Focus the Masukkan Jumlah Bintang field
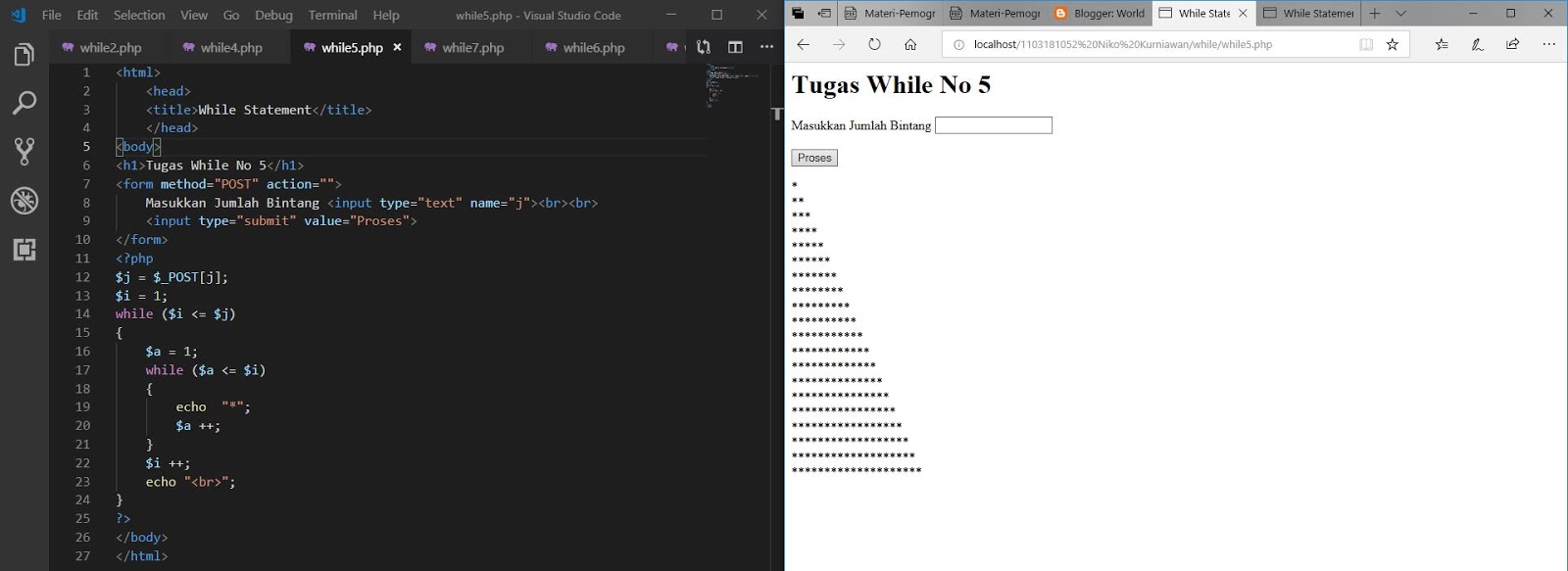This screenshot has width=1568, height=571. pos(994,125)
